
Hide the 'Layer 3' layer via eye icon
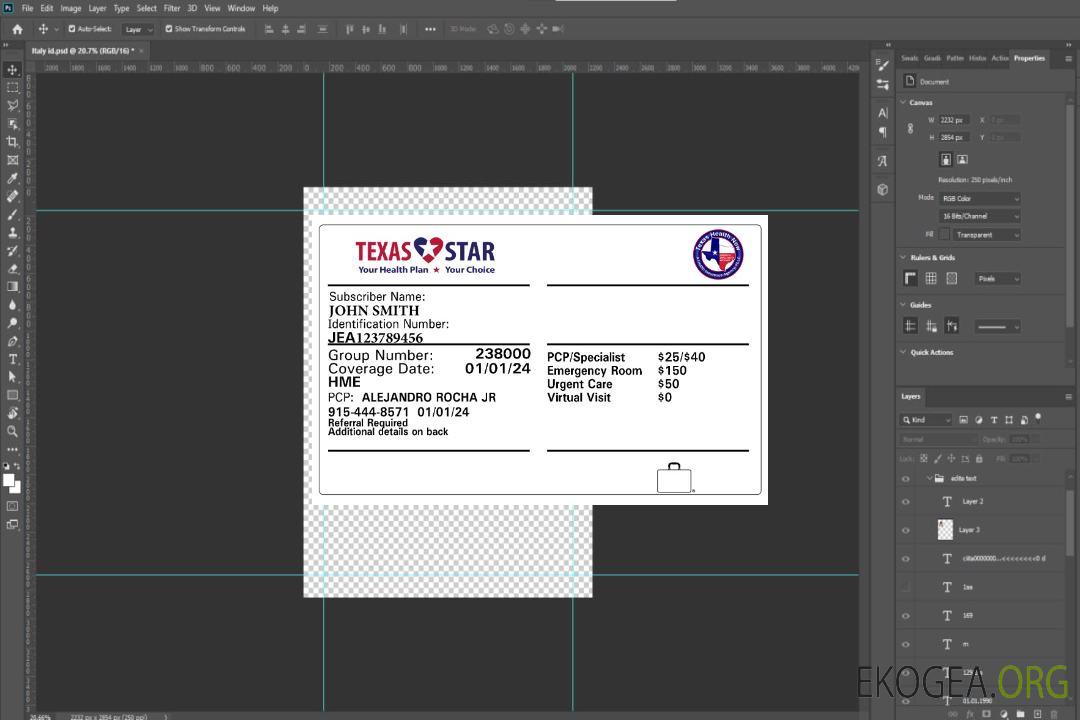(906, 530)
